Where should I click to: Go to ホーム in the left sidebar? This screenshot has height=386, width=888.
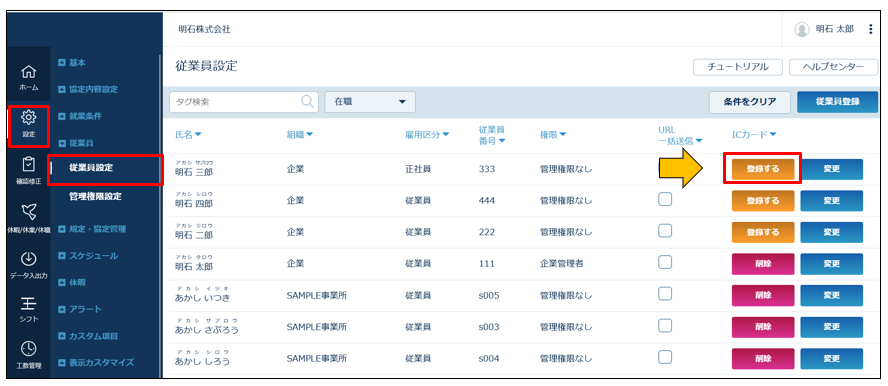[x=29, y=78]
